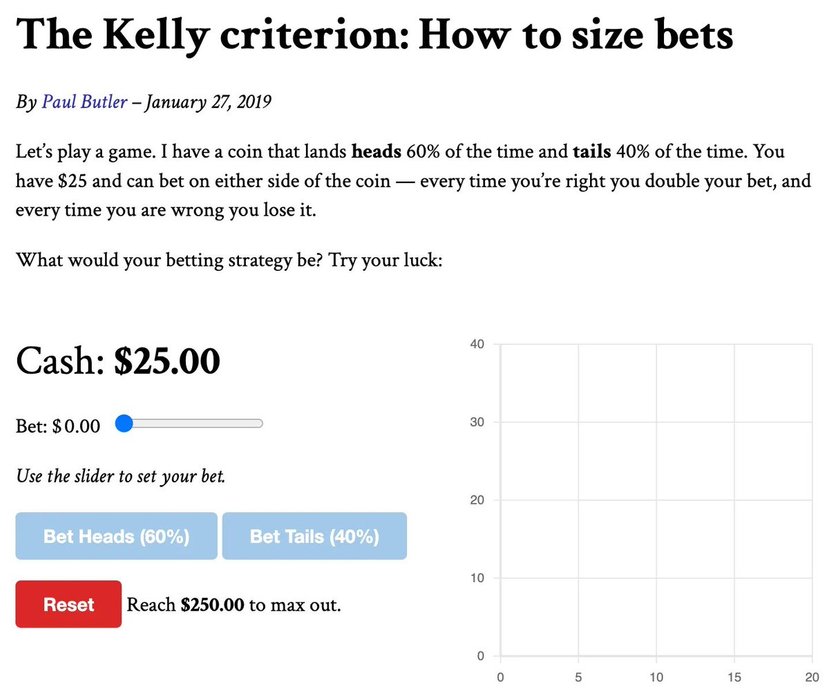Click the chart's x-axis label 20
The width and height of the screenshot is (829, 700).
click(x=812, y=676)
